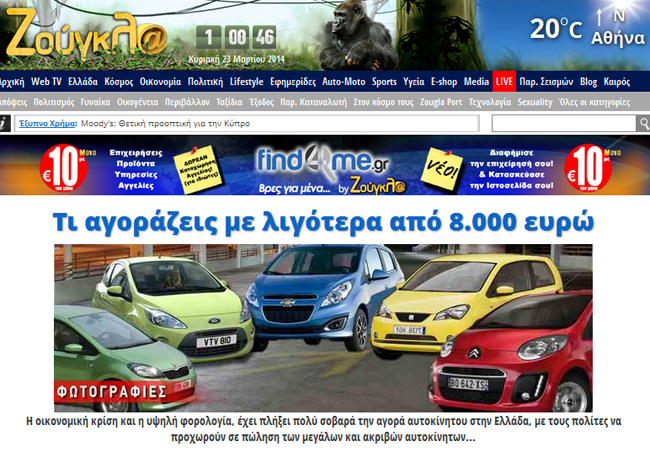
Task: Open the Web TV section
Action: point(46,81)
